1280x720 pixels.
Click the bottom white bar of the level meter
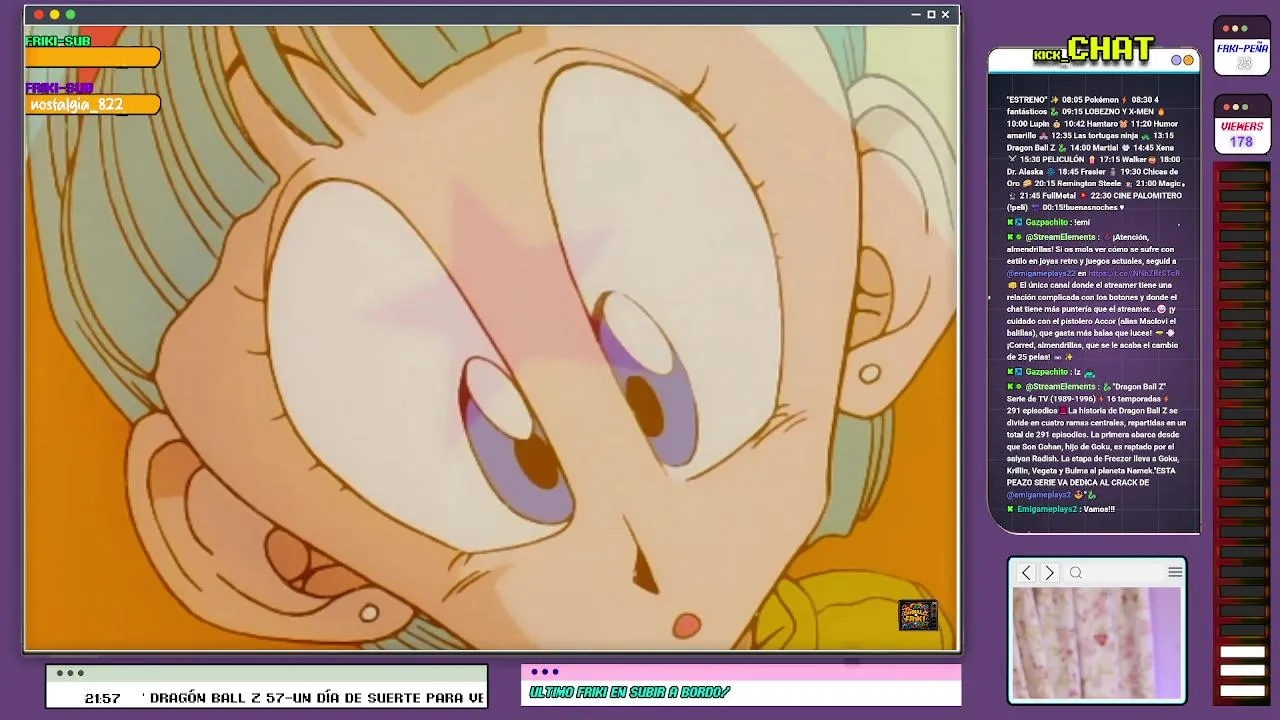point(1242,690)
